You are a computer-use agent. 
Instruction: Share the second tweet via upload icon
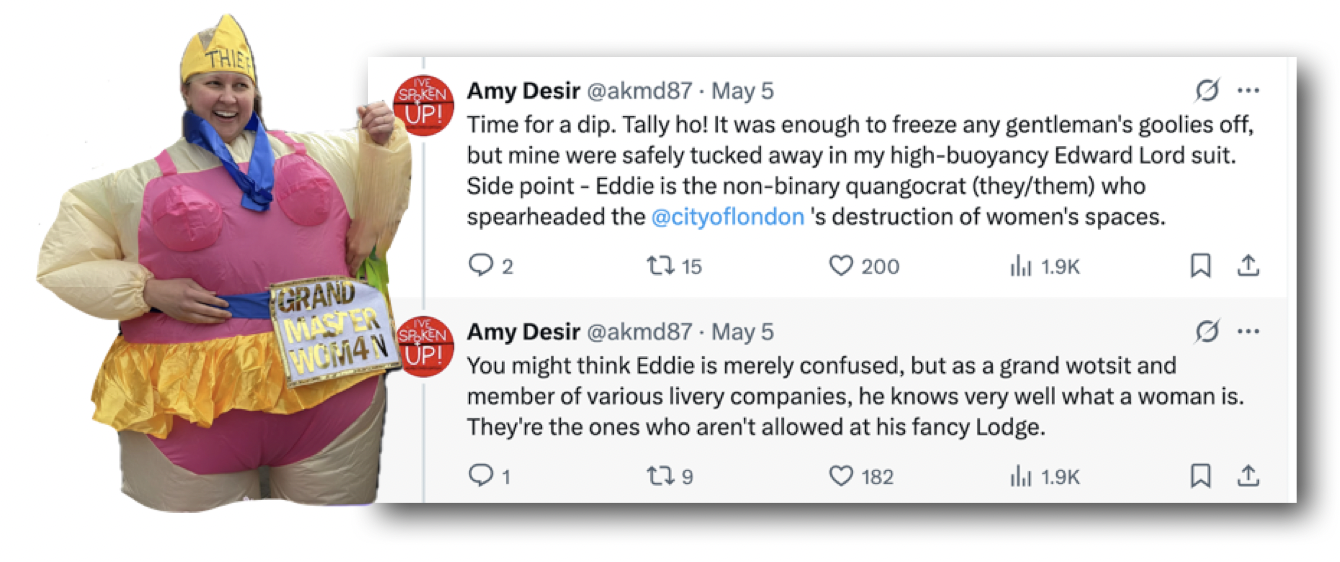[x=1248, y=477]
